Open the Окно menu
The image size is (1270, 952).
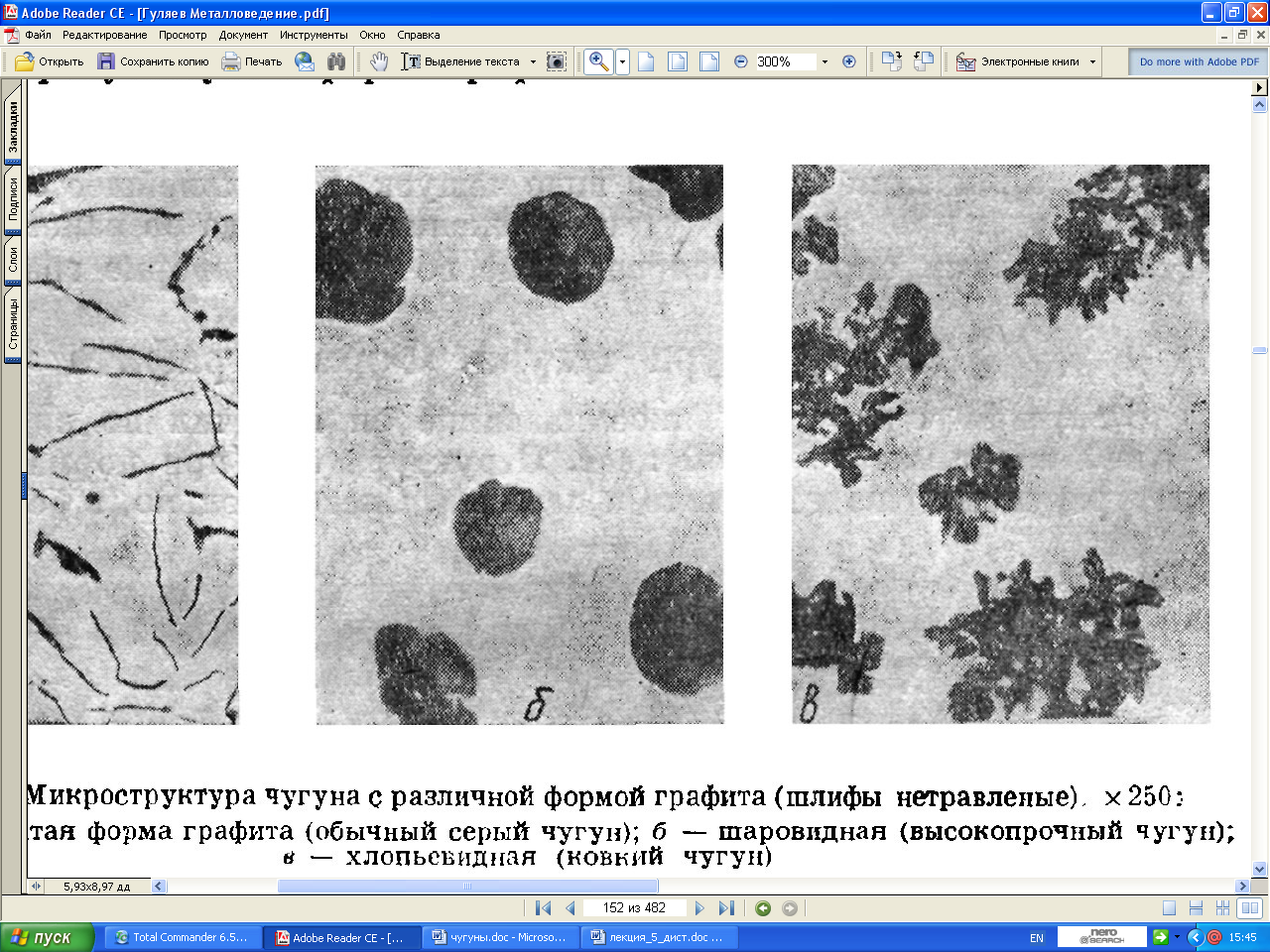click(x=372, y=35)
